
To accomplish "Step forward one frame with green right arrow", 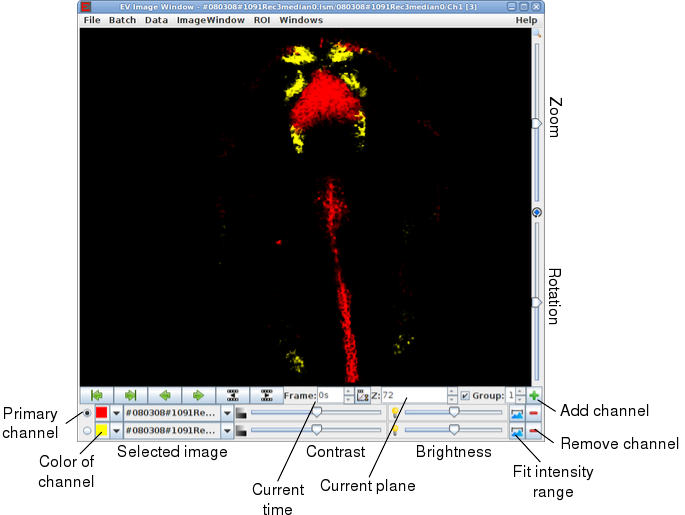I will (x=198, y=395).
